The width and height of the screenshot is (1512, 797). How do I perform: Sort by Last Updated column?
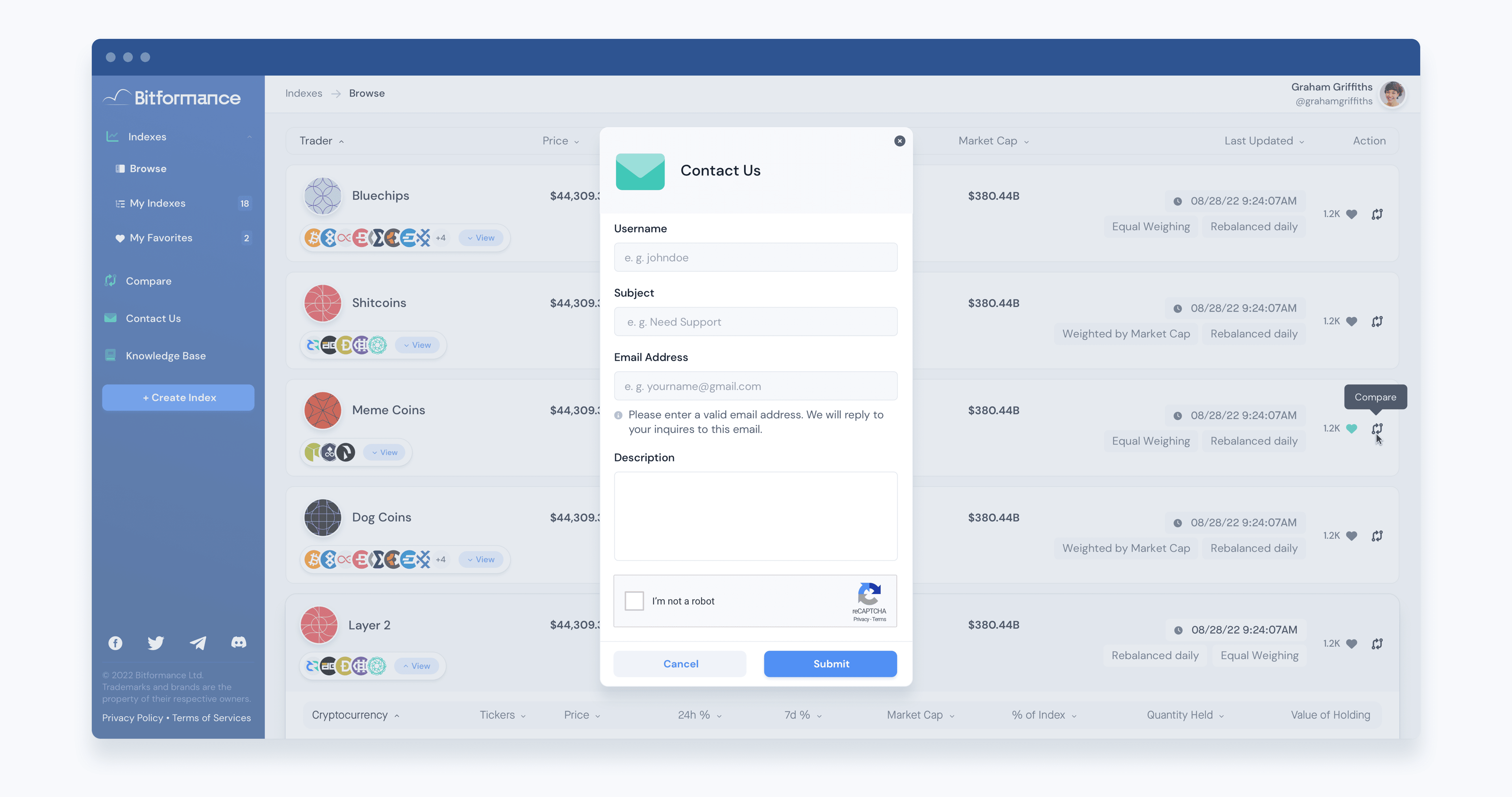tap(1264, 141)
